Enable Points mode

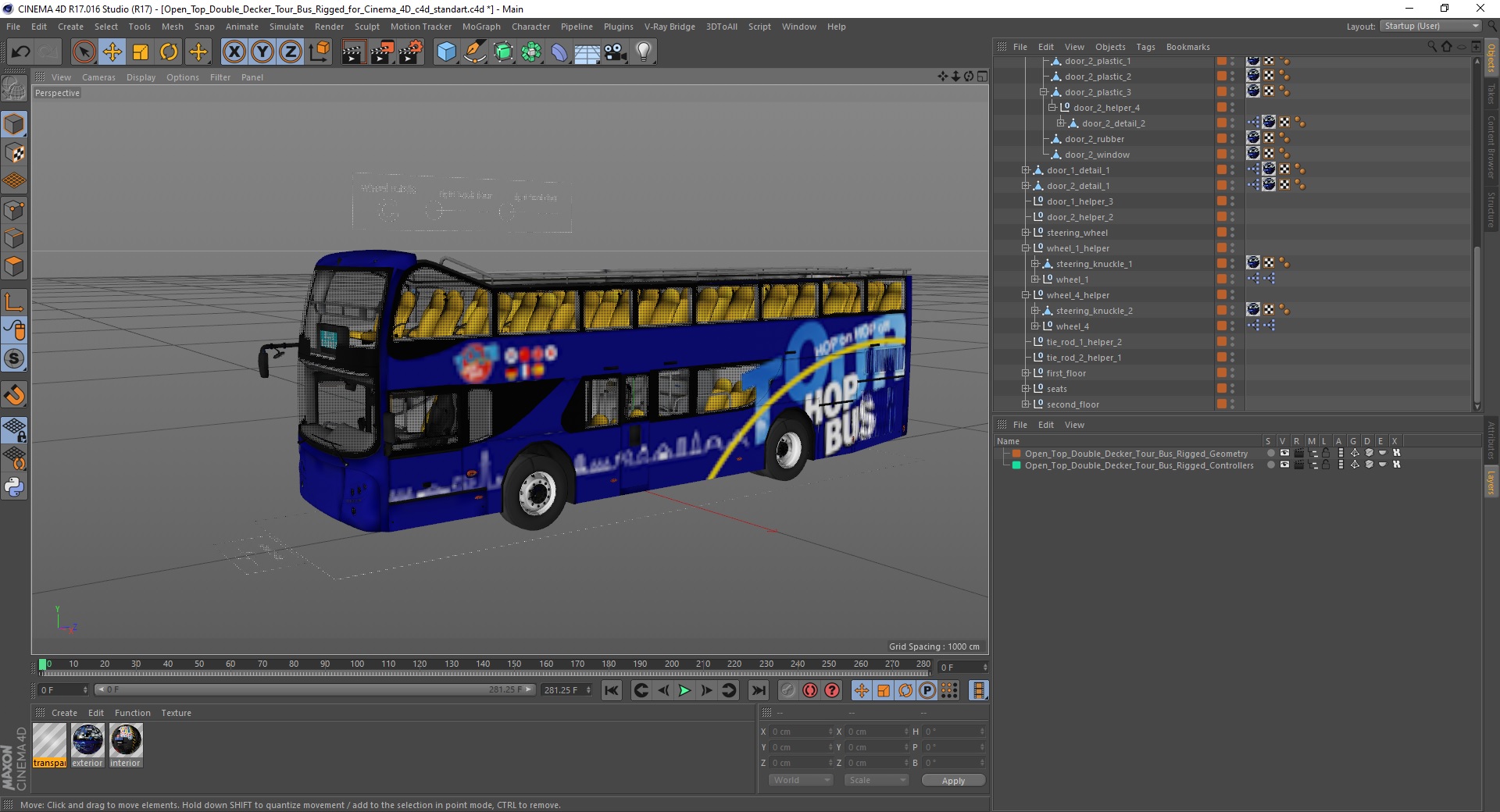(x=14, y=210)
